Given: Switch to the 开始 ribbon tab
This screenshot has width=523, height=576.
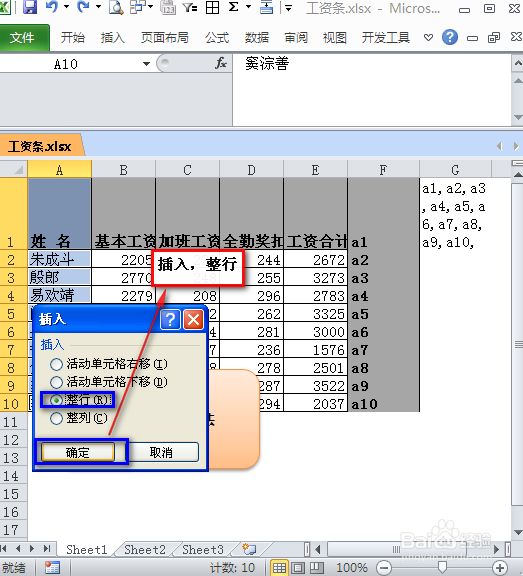Looking at the screenshot, I should pos(73,37).
